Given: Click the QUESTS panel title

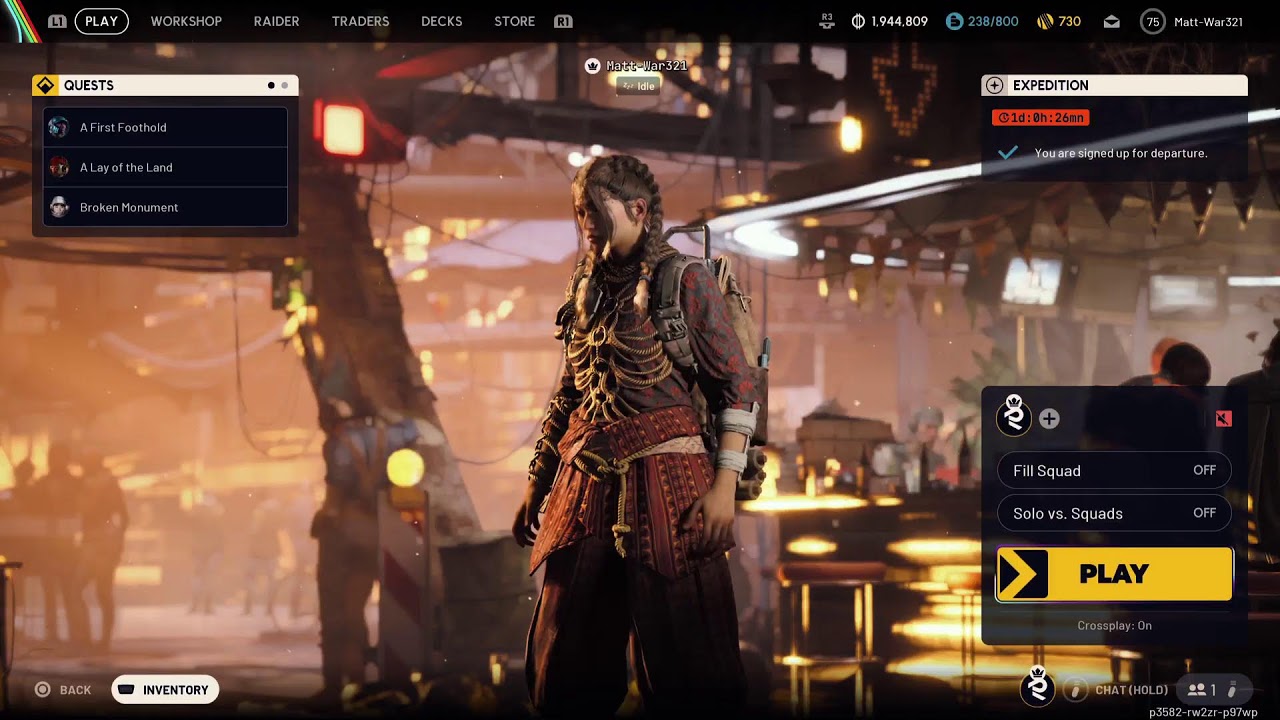Looking at the screenshot, I should 89,86.
